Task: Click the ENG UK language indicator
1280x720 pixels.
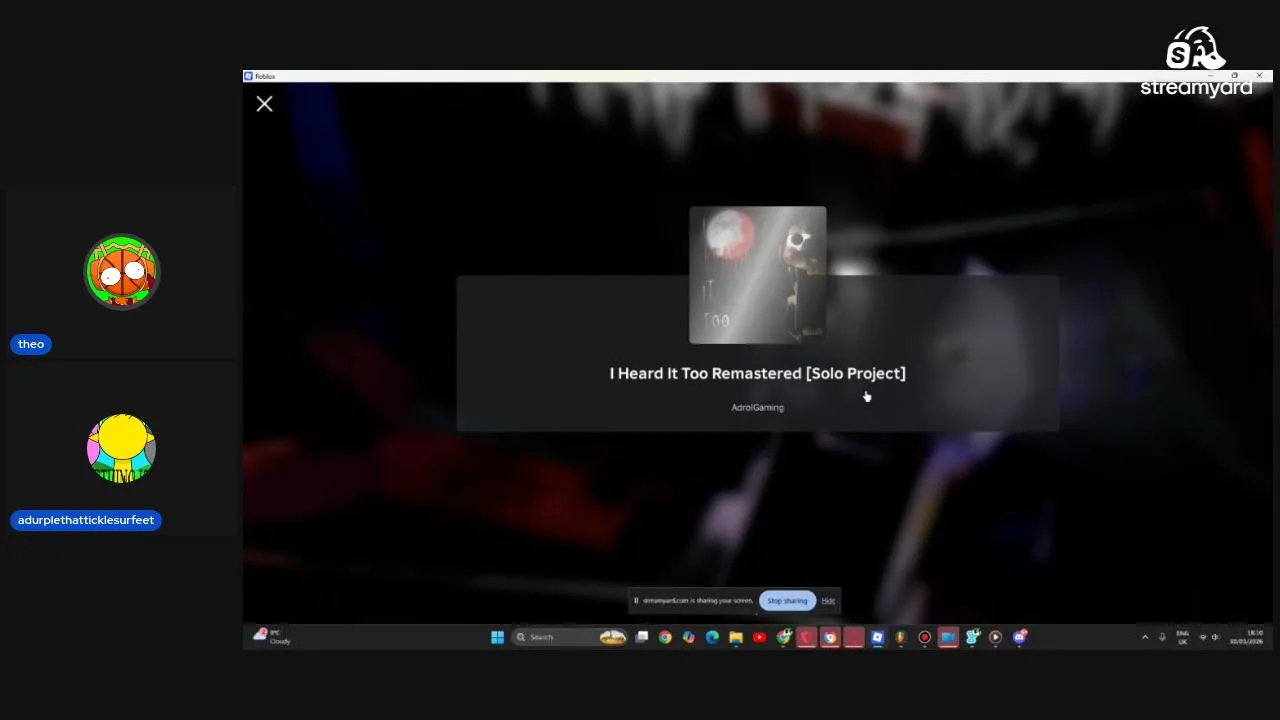Action: (1183, 637)
